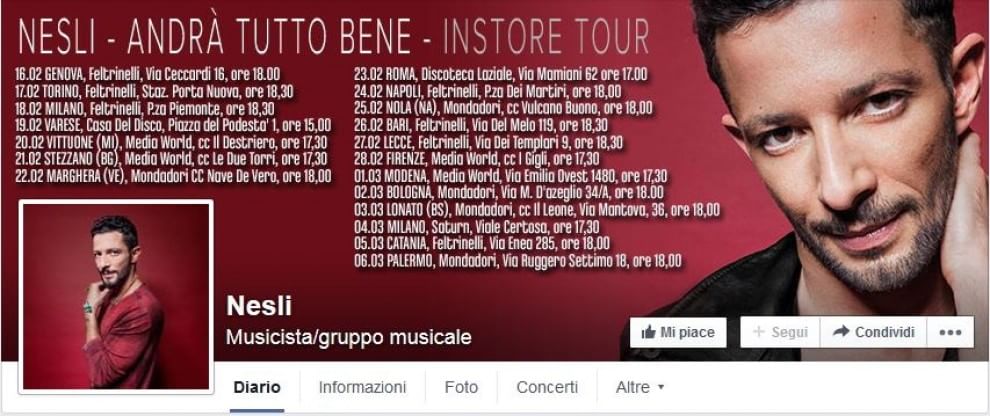Share the page via Condividi button
This screenshot has height=416, width=990.
click(x=873, y=333)
